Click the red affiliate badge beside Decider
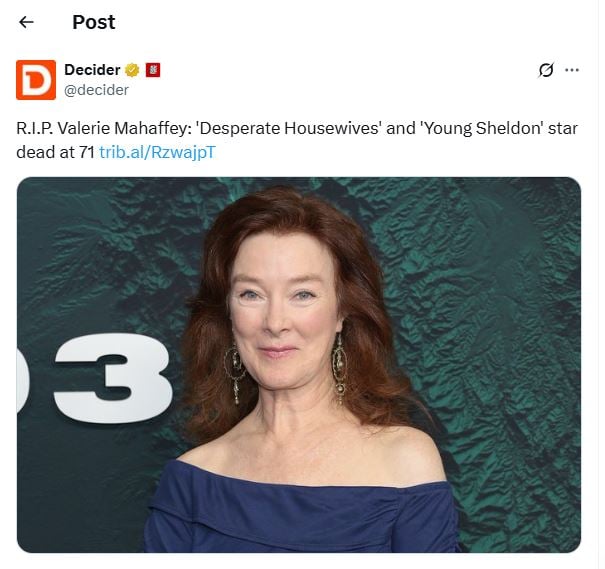The height and width of the screenshot is (569, 605). (153, 70)
